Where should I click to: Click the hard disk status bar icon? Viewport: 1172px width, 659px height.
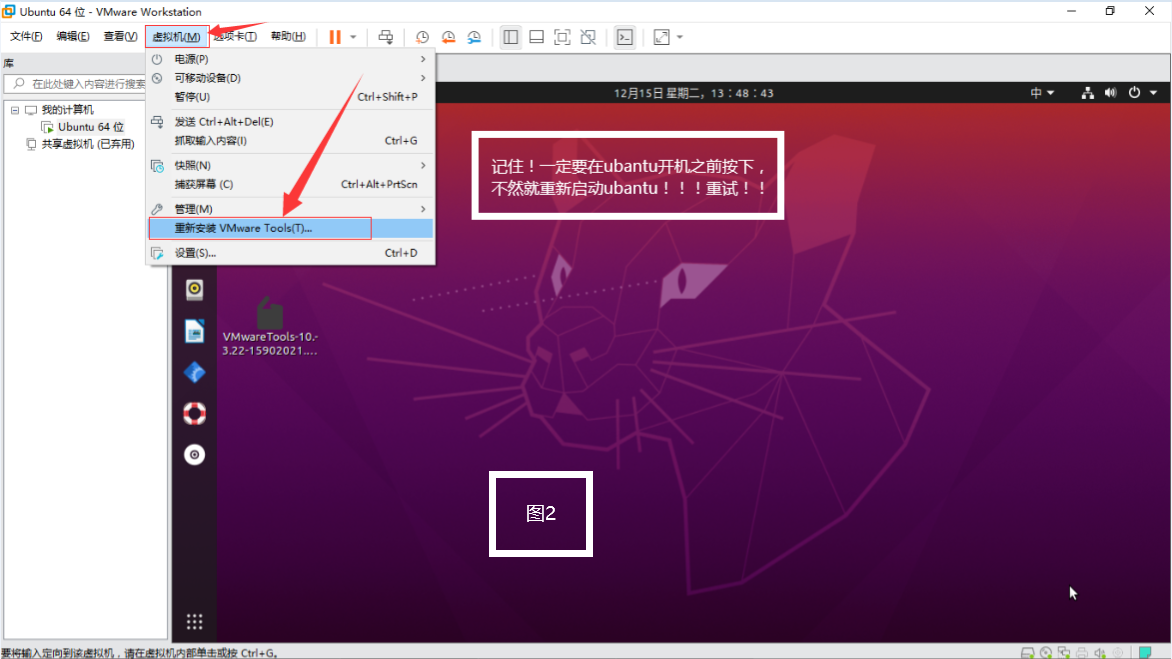(1028, 653)
